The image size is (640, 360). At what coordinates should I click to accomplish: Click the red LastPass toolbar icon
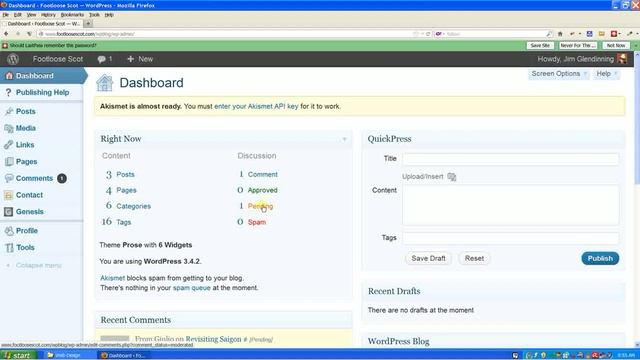coord(614,34)
